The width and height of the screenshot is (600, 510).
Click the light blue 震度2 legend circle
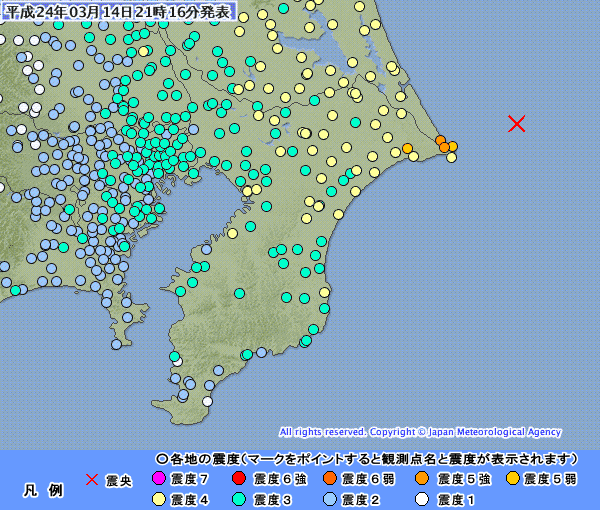pyautogui.click(x=329, y=499)
